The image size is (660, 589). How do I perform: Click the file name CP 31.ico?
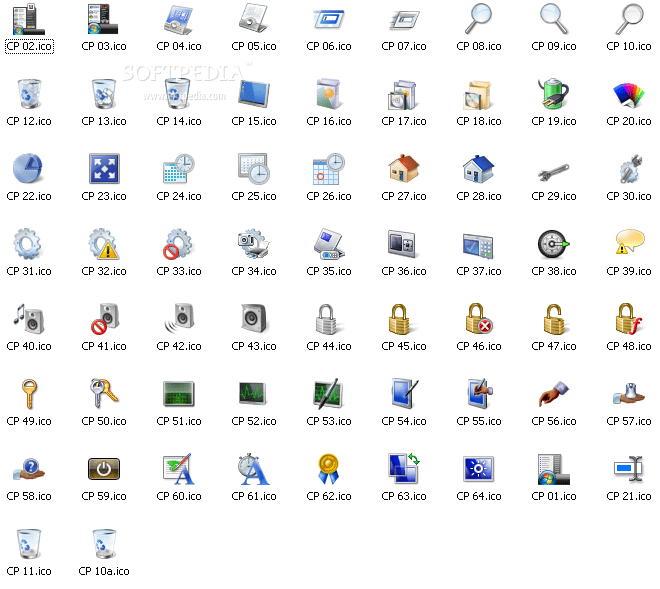(29, 271)
